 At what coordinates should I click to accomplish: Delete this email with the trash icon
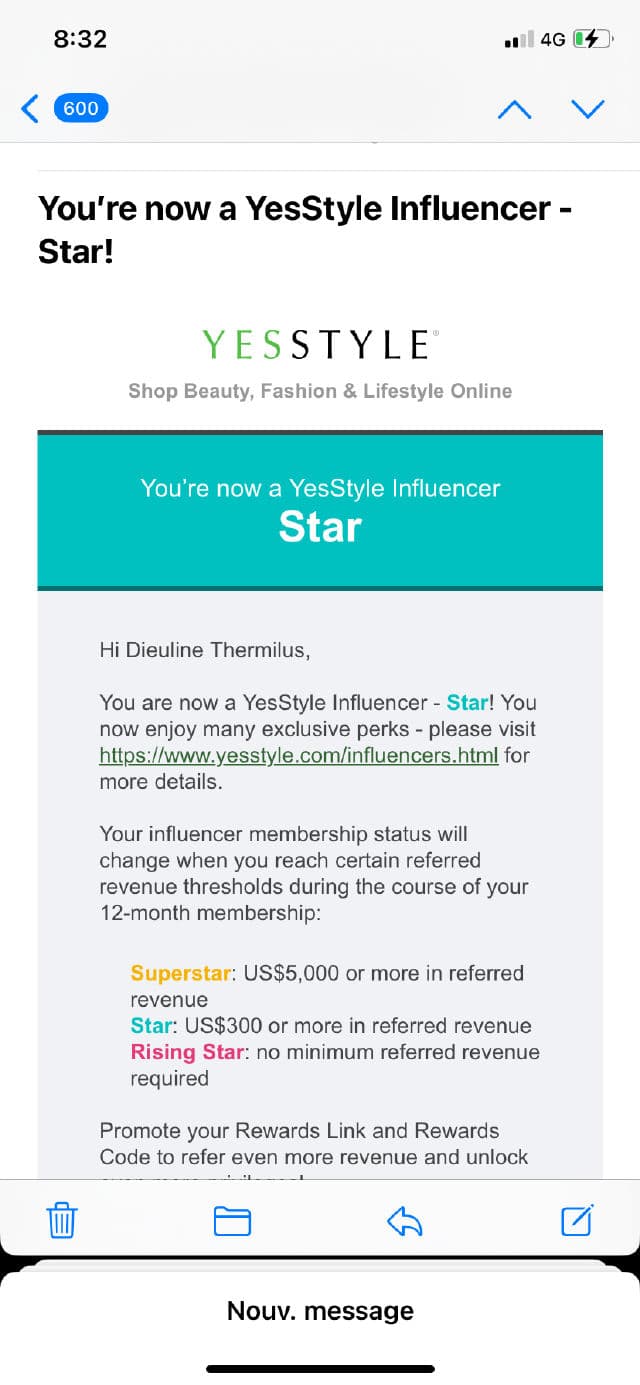click(62, 1220)
